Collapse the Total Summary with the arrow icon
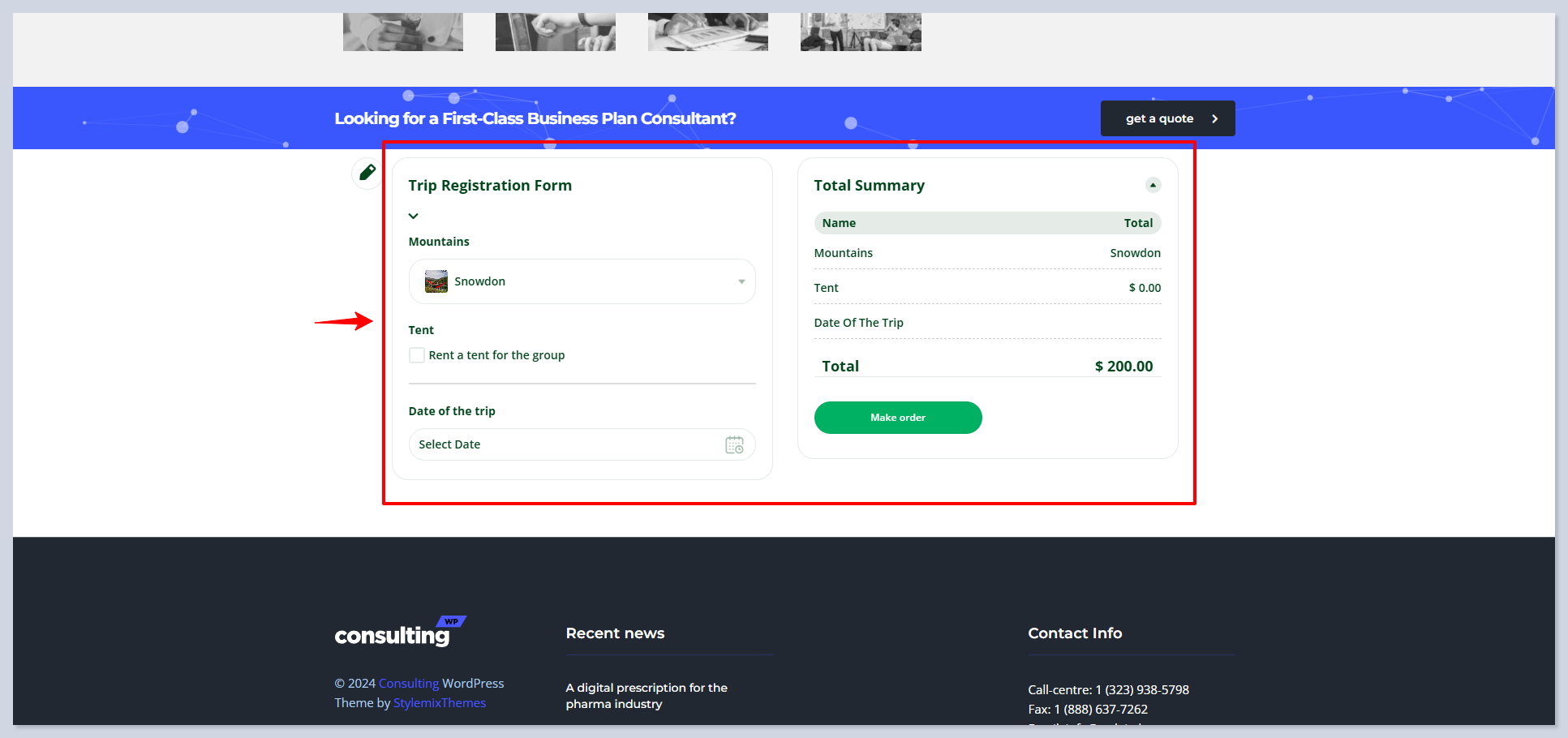The image size is (1568, 738). [x=1153, y=185]
